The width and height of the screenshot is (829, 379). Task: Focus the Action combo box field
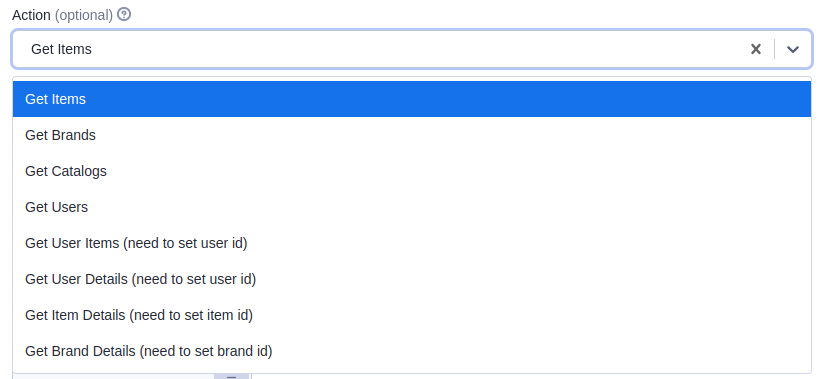tap(412, 49)
